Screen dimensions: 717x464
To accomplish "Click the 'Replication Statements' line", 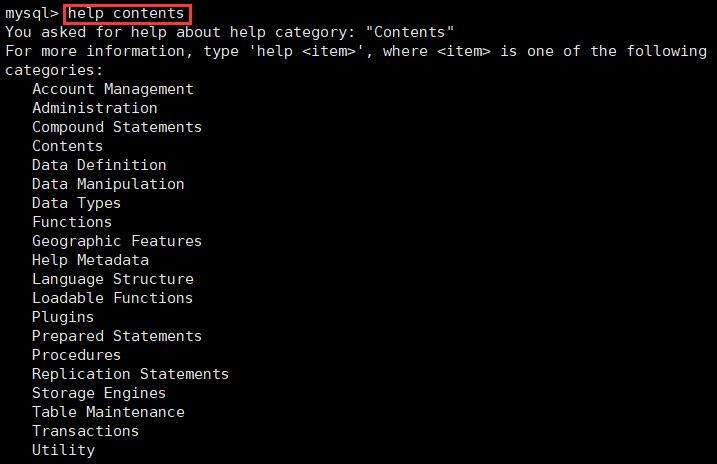I will (x=130, y=374).
